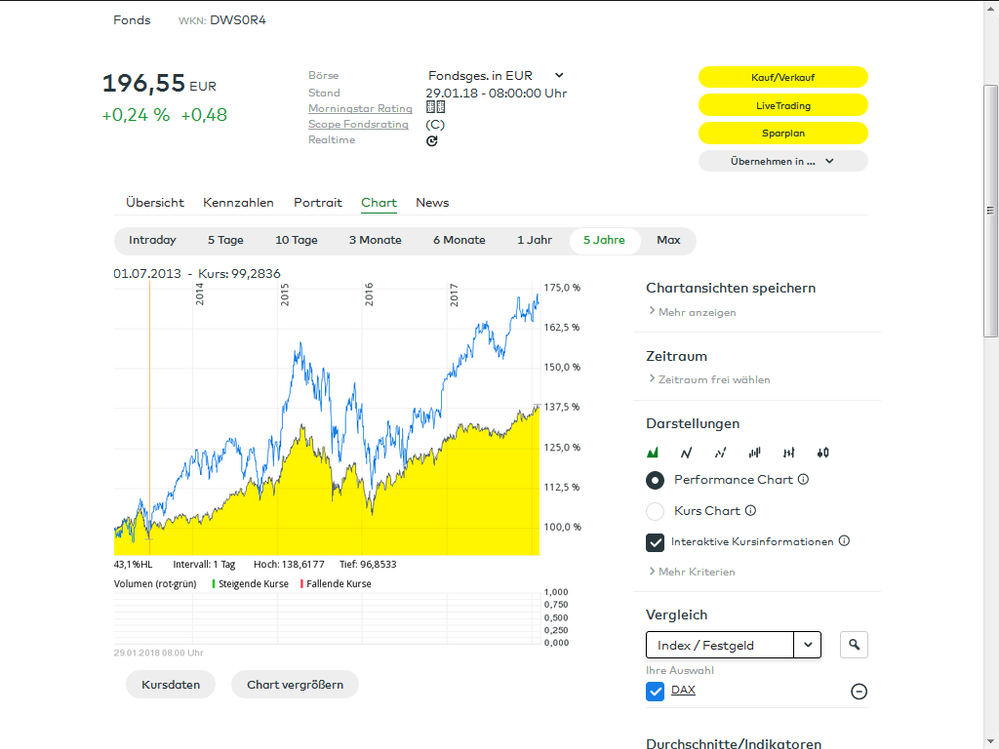
Task: Select the line chart display icon
Action: (687, 452)
